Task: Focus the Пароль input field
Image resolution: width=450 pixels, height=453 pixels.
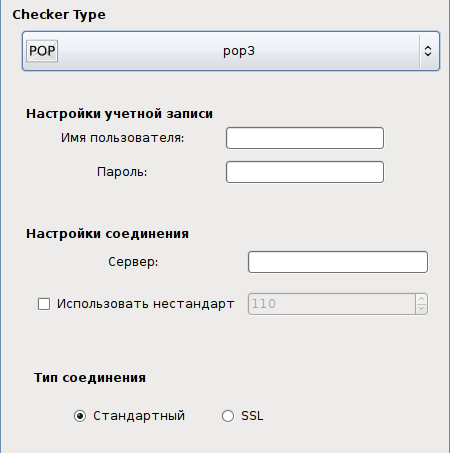Action: click(x=305, y=172)
